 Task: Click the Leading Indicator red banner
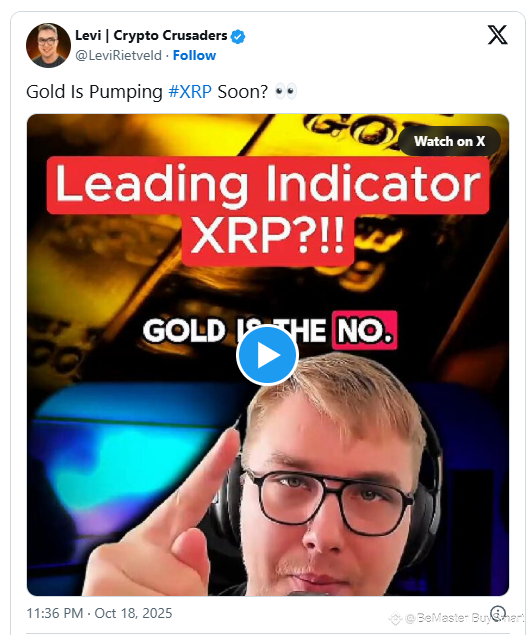pos(268,185)
